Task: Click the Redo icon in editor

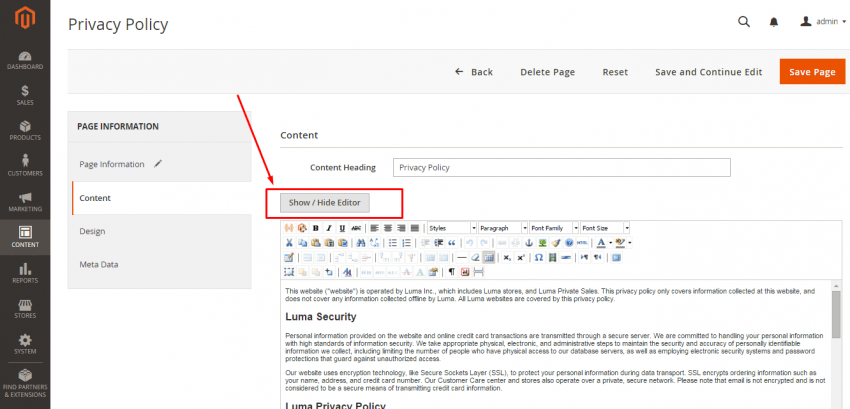Action: 484,242
